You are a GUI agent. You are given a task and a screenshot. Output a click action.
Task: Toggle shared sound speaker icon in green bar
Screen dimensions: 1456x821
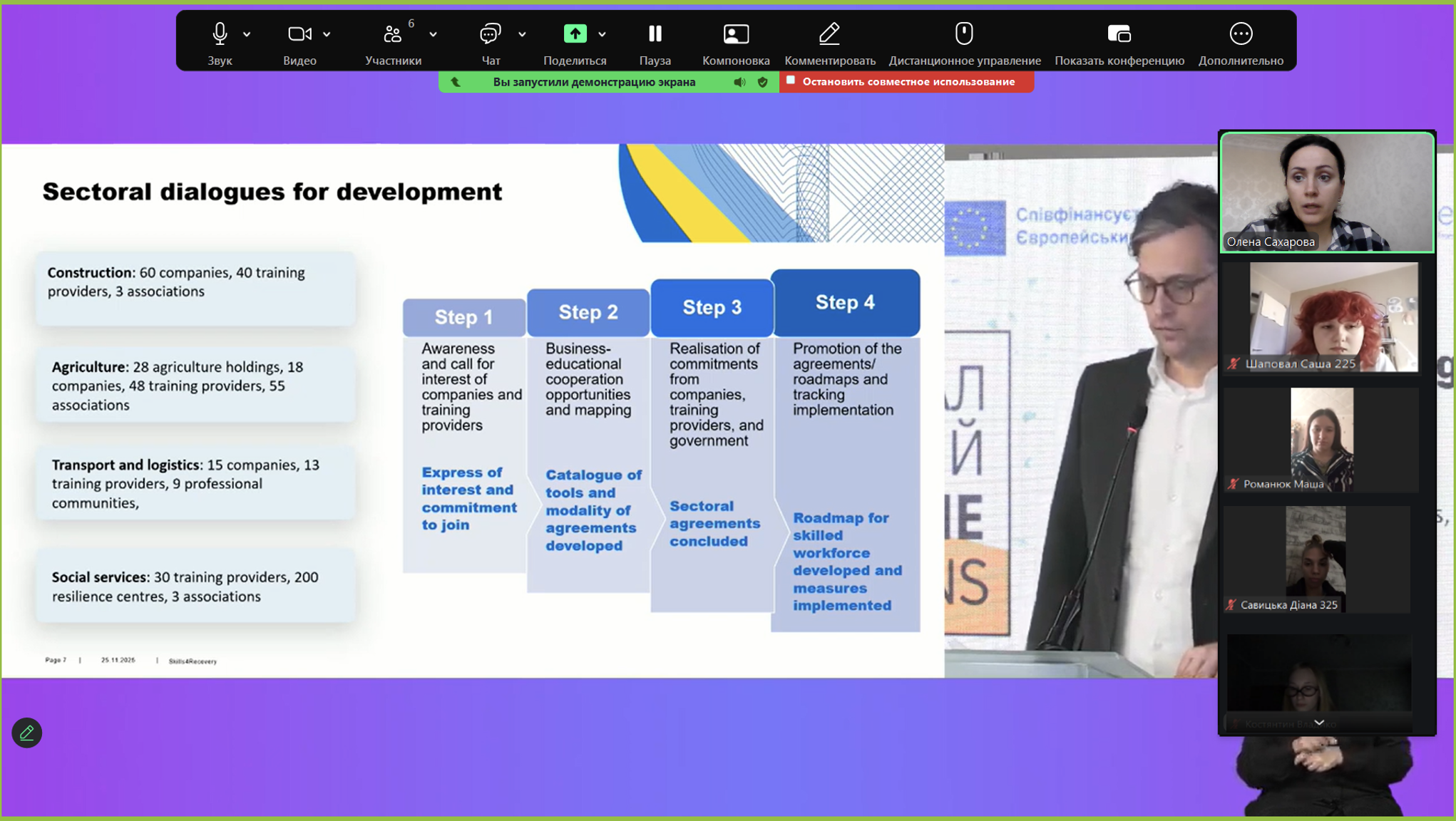(x=739, y=82)
